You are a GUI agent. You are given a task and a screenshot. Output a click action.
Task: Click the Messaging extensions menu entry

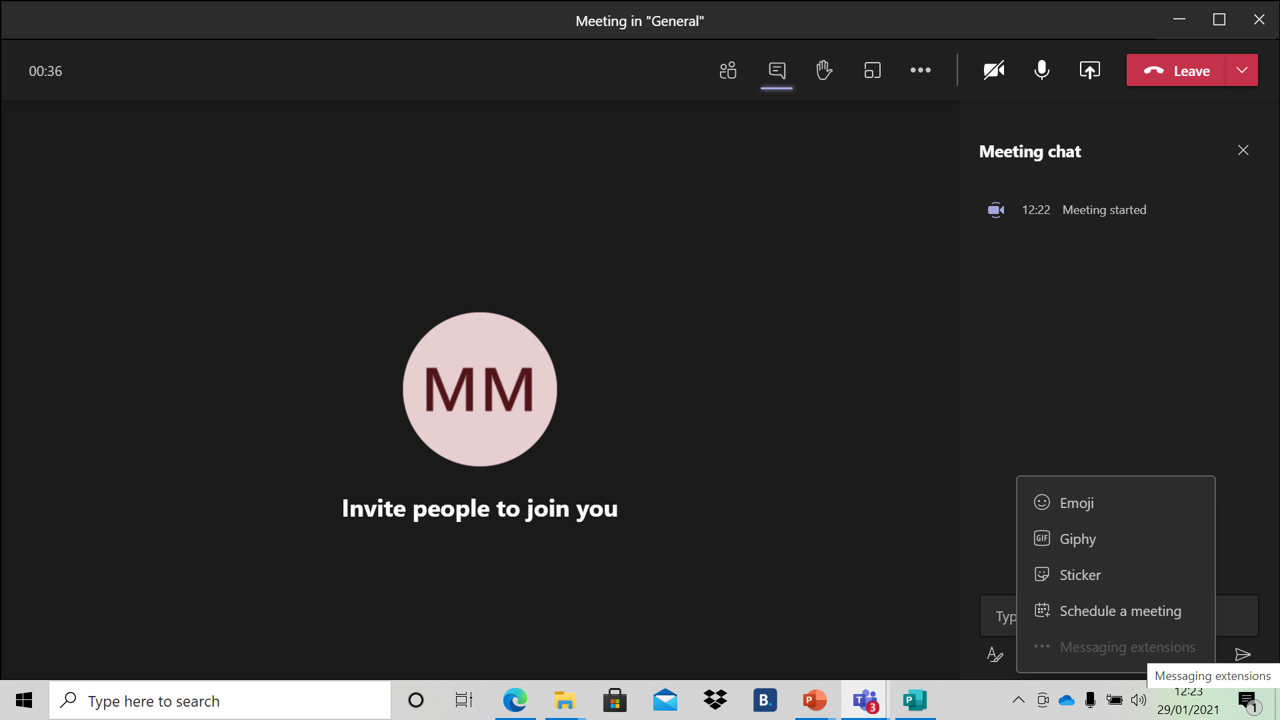[1116, 647]
